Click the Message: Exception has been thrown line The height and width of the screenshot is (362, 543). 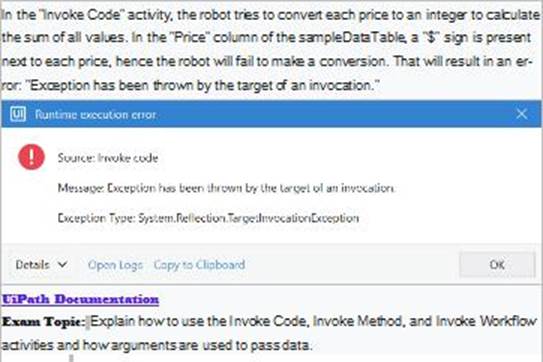[x=226, y=188]
